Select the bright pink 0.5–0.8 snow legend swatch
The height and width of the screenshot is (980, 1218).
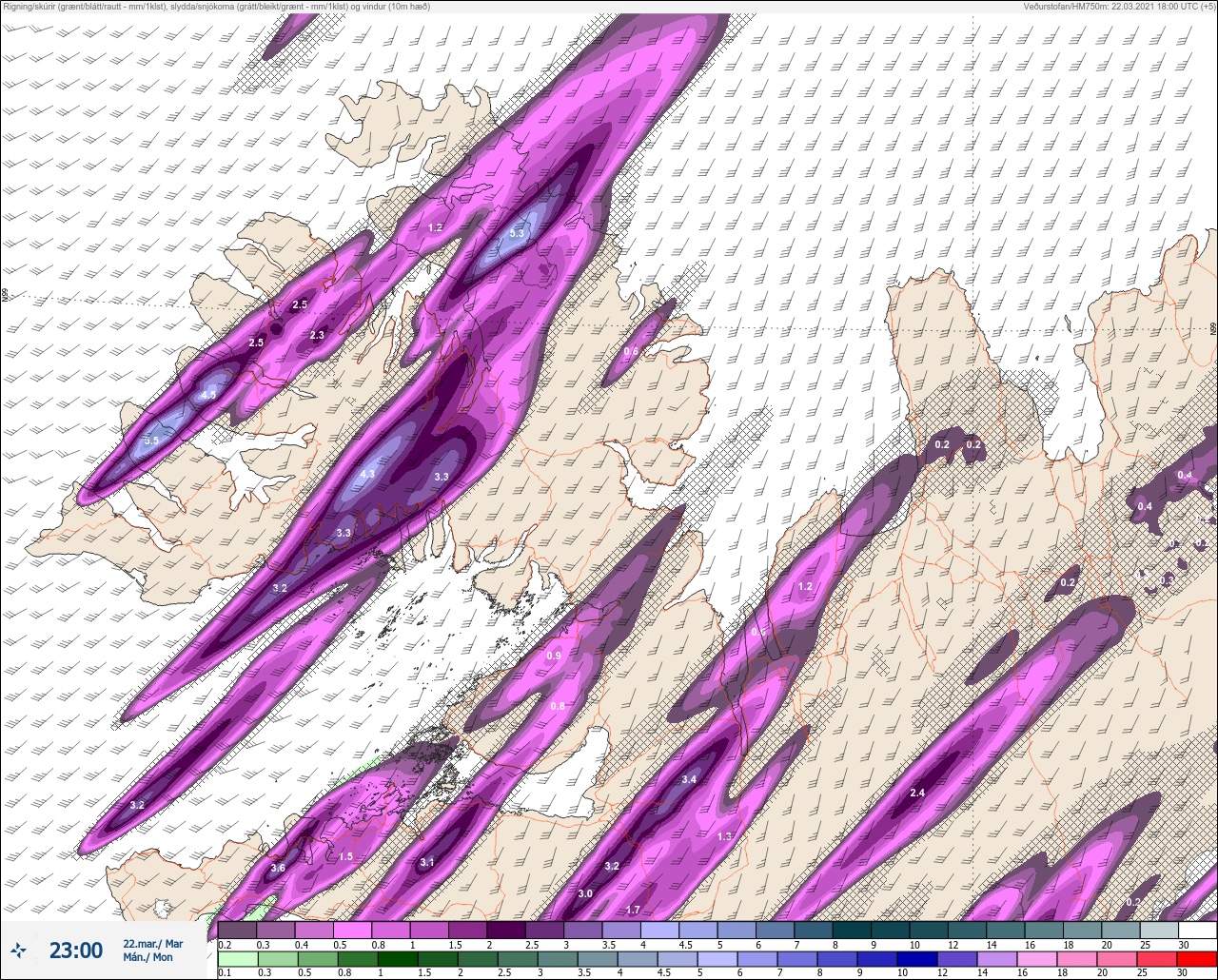[x=352, y=930]
